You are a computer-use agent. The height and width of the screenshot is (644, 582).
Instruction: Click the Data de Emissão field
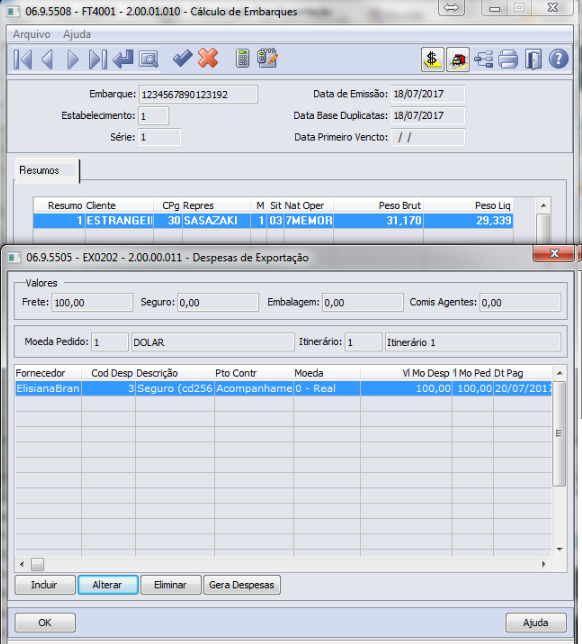click(x=428, y=94)
